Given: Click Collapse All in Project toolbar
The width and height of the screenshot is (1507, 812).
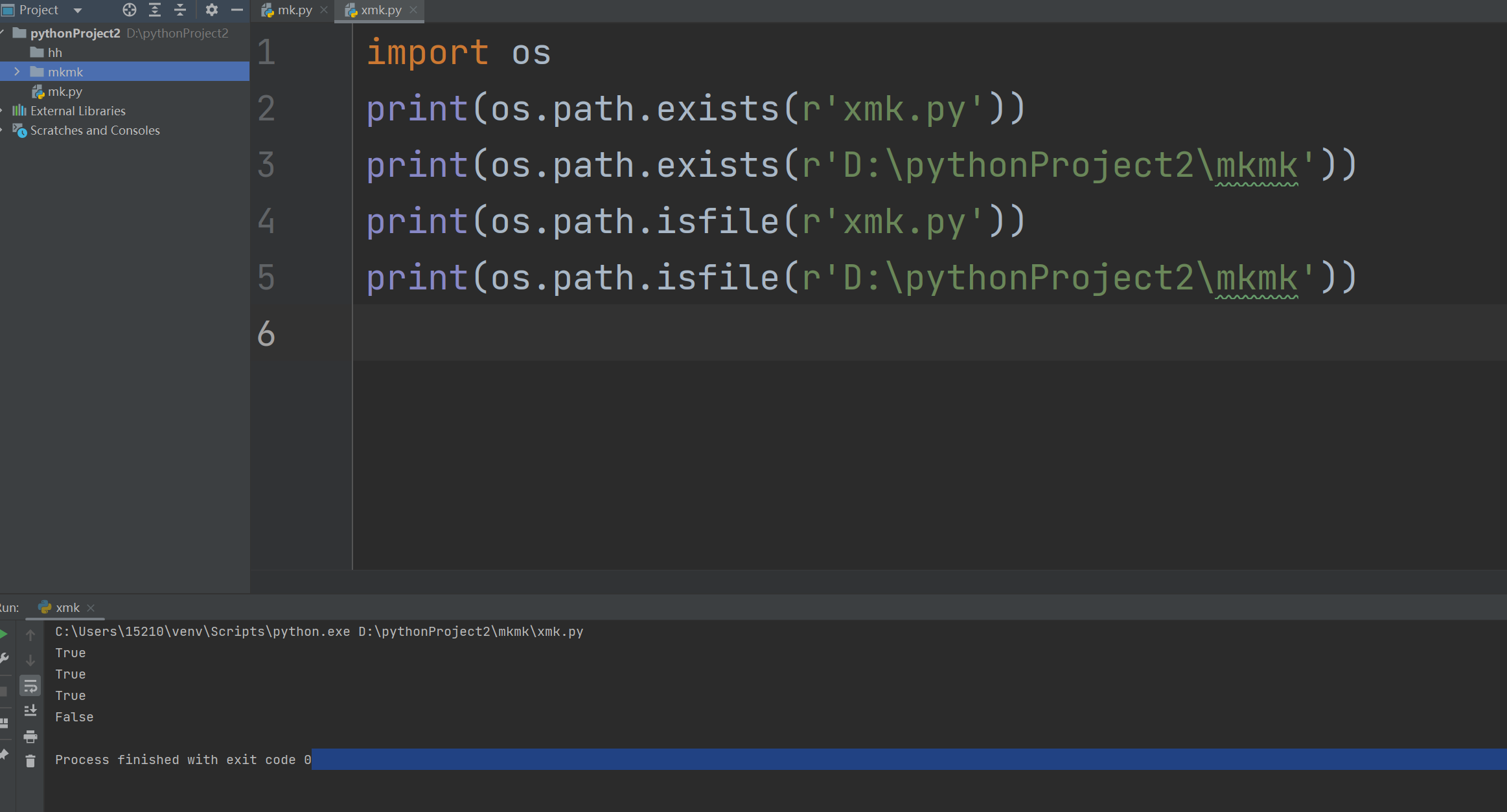Looking at the screenshot, I should (x=180, y=10).
